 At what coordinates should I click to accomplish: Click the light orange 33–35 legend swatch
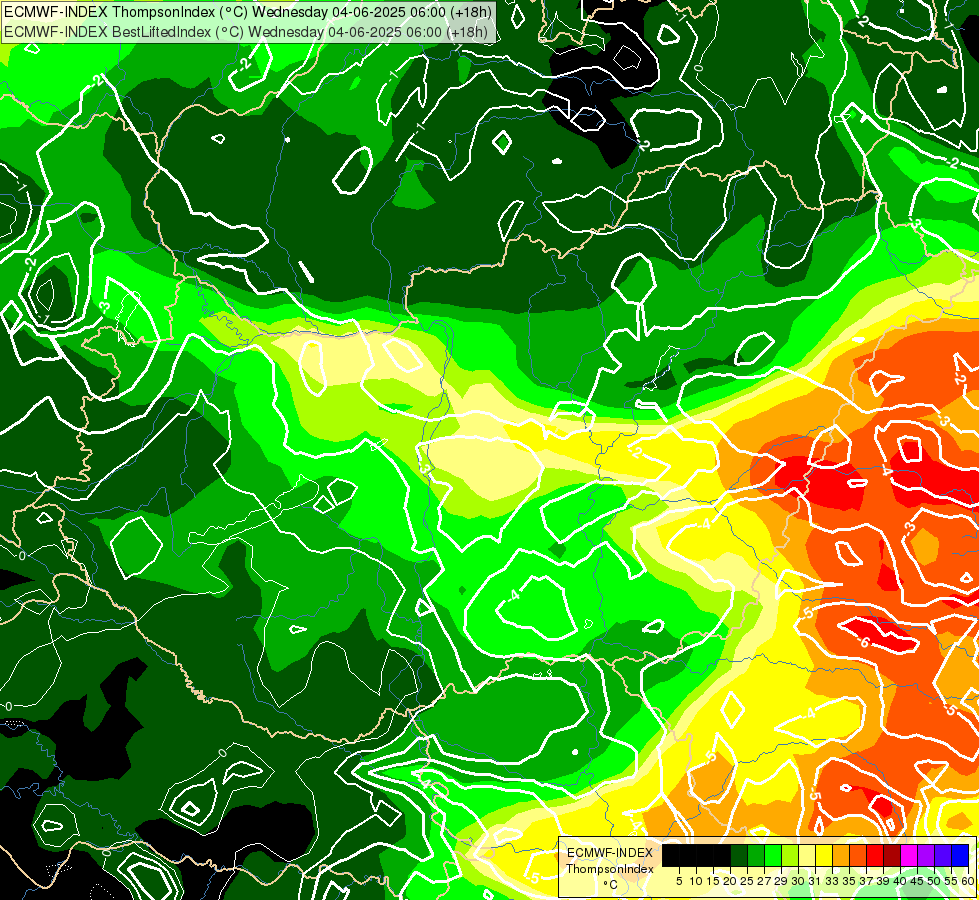[841, 855]
